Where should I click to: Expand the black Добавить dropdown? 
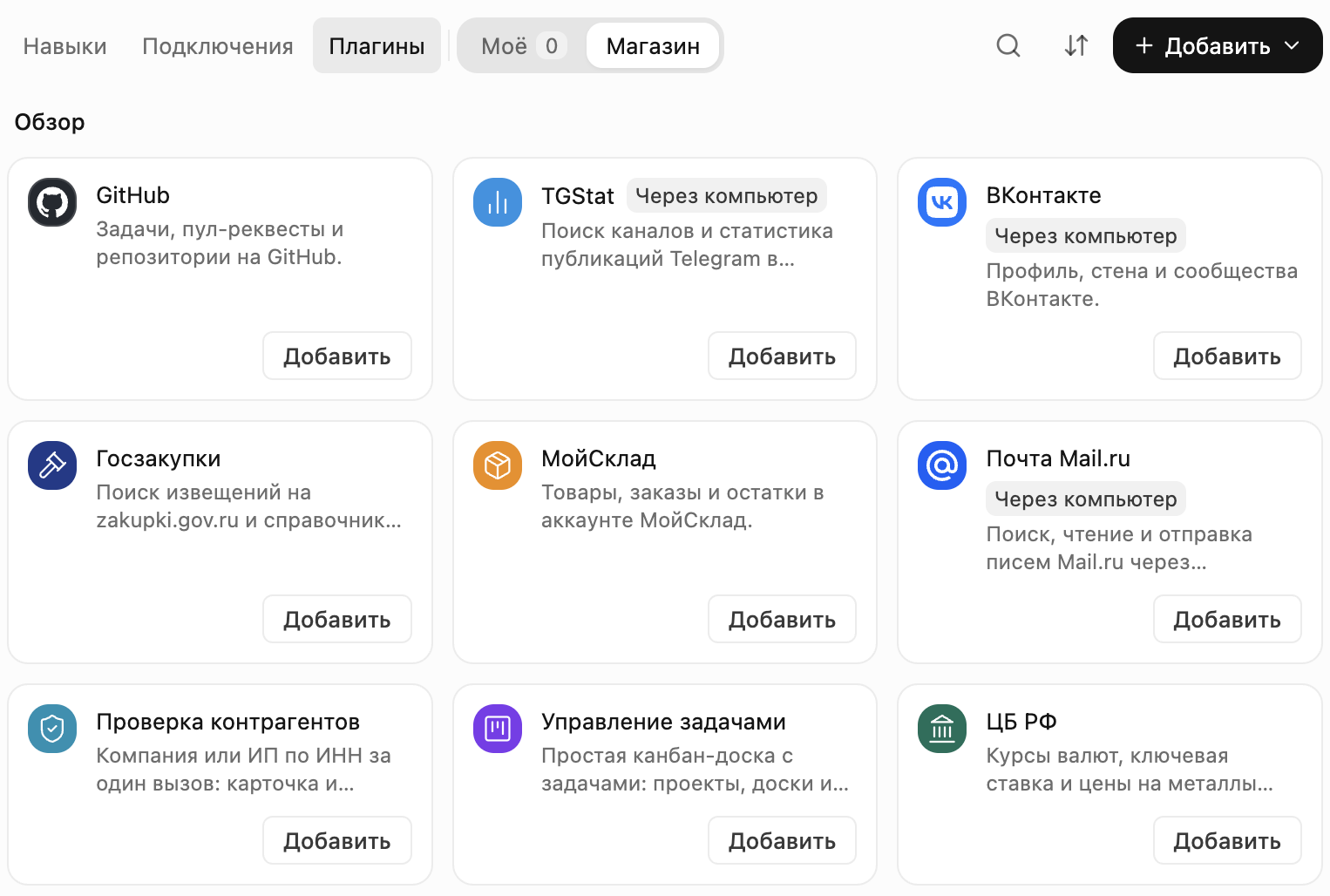(1218, 45)
